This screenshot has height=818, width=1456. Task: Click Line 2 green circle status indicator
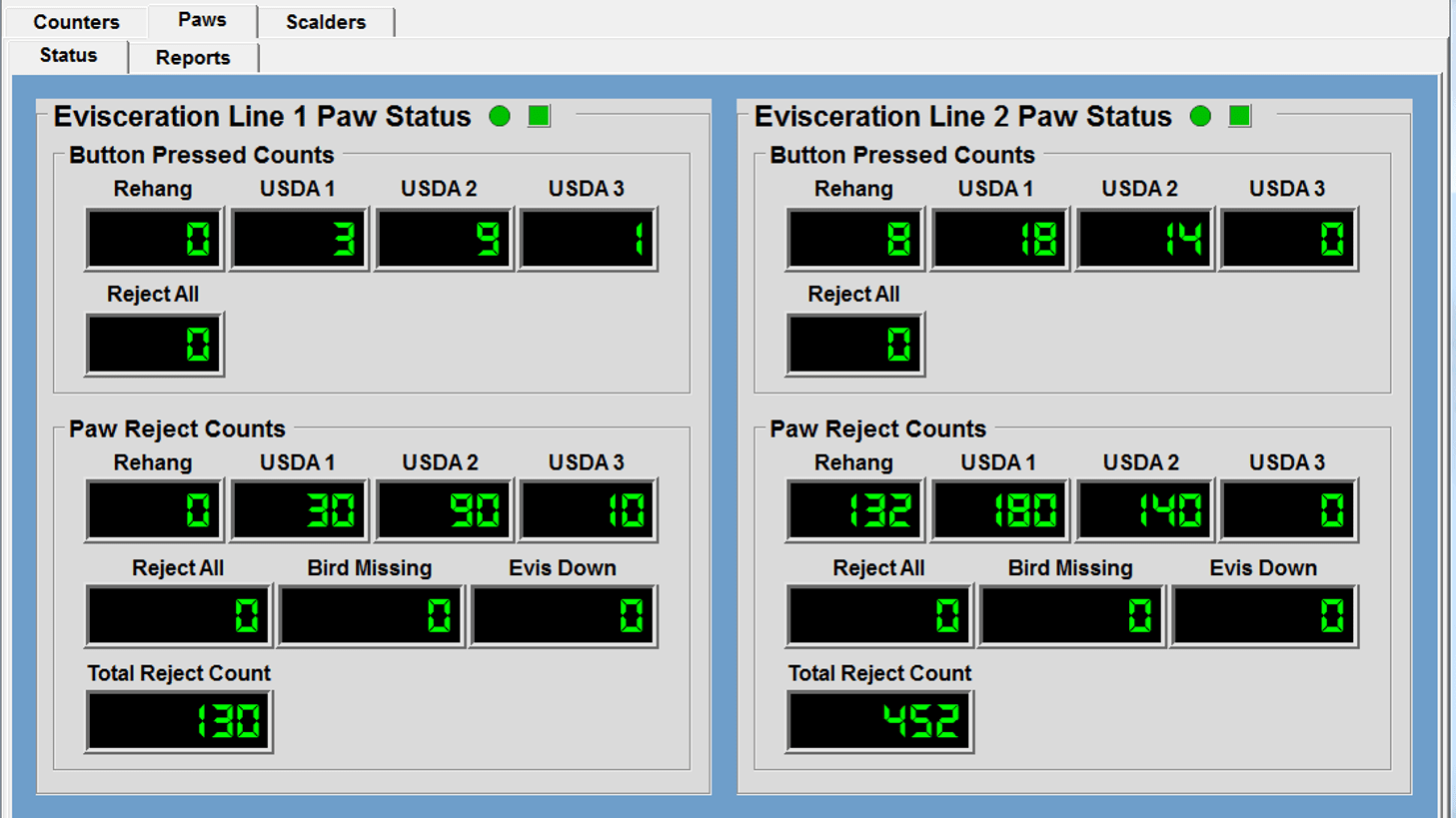click(x=1201, y=116)
